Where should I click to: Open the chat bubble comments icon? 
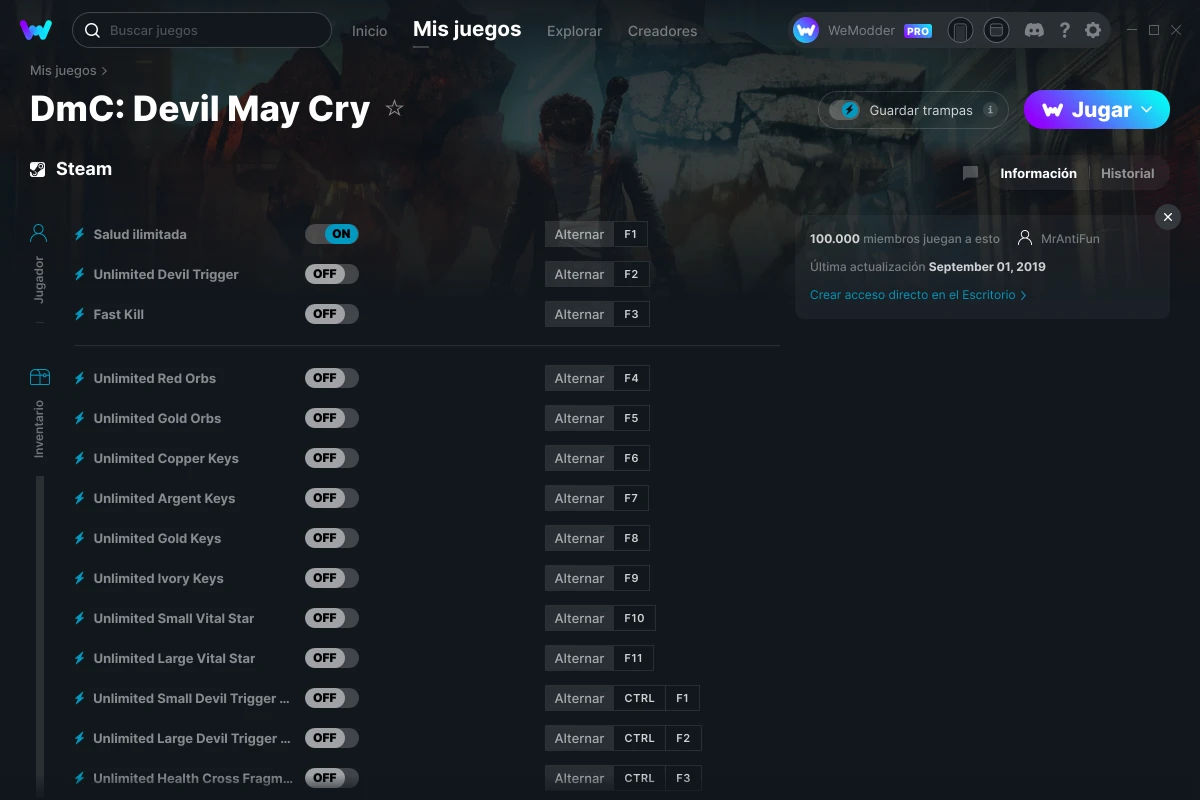click(x=970, y=173)
